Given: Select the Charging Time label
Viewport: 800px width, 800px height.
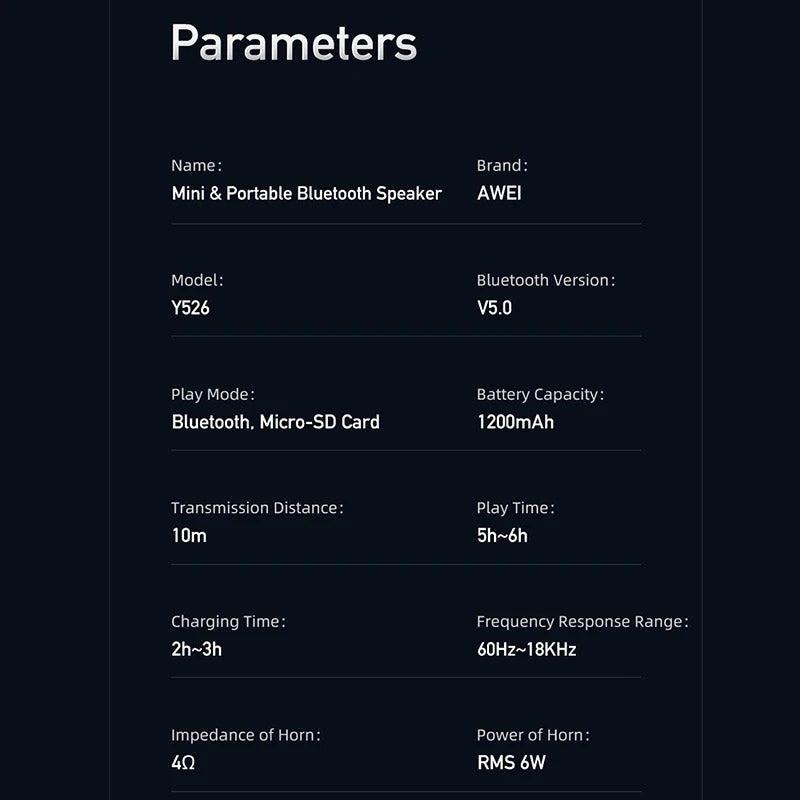Looking at the screenshot, I should pyautogui.click(x=228, y=622).
